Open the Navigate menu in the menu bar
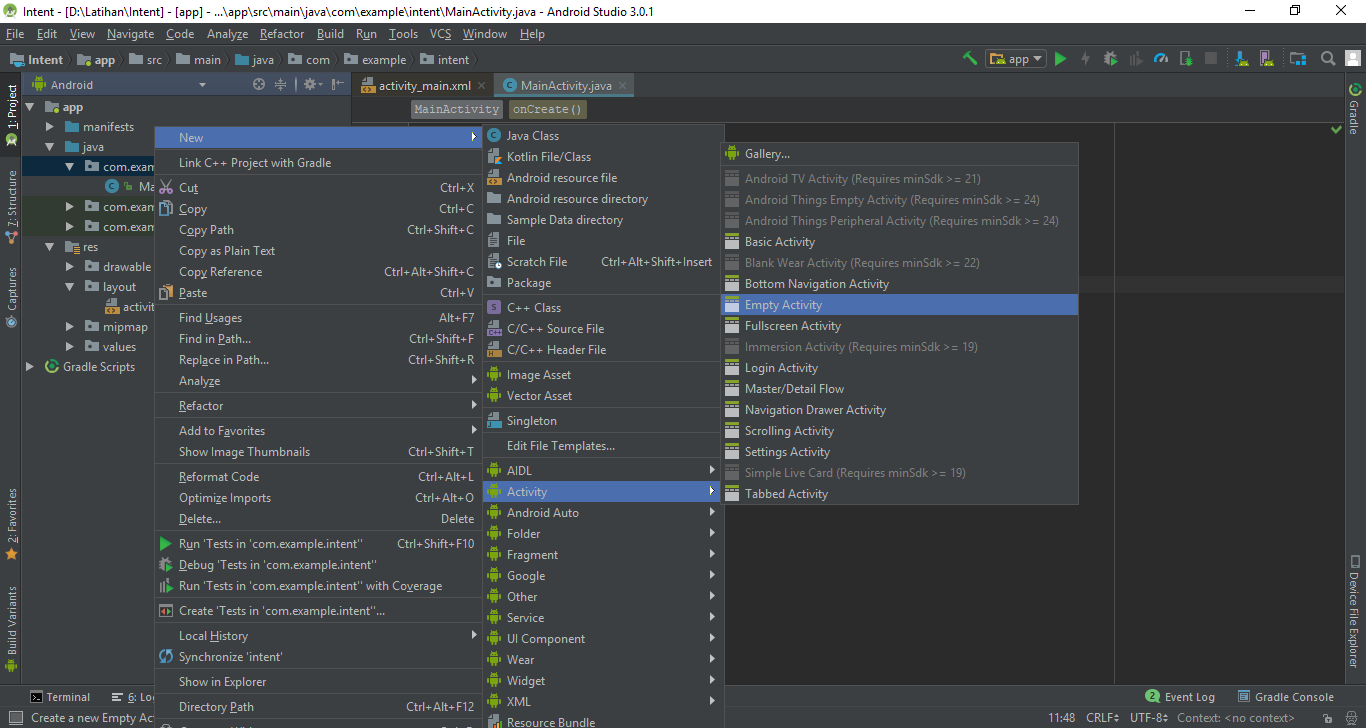Screen dimensions: 1366x728 [131, 34]
